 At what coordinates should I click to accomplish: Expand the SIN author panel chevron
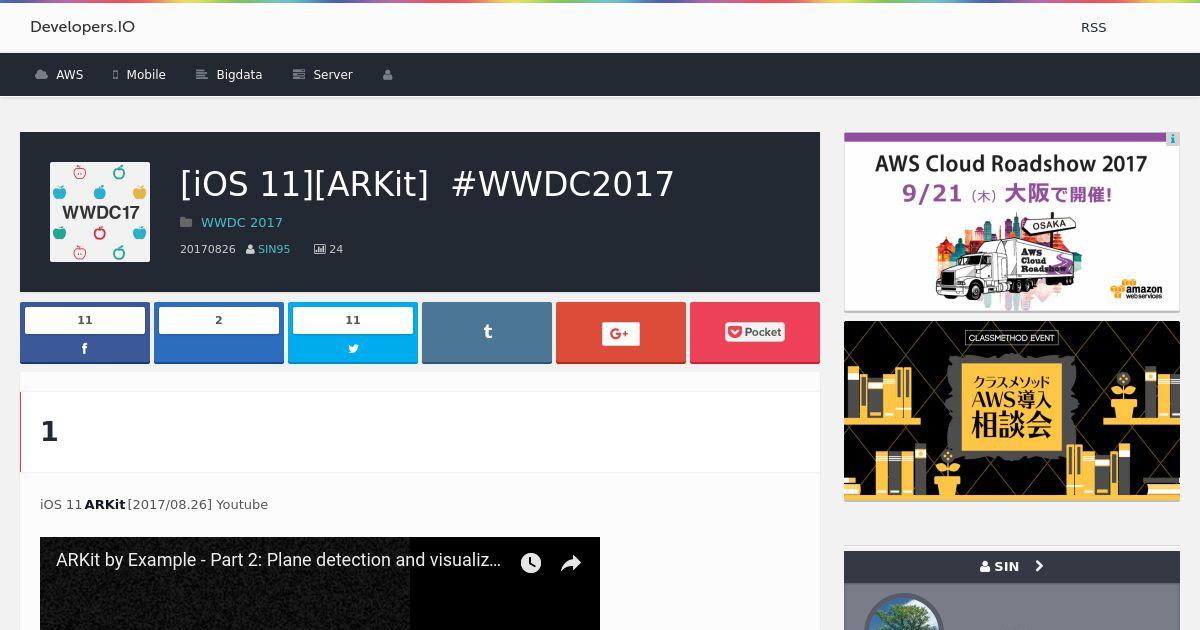pos(1039,566)
